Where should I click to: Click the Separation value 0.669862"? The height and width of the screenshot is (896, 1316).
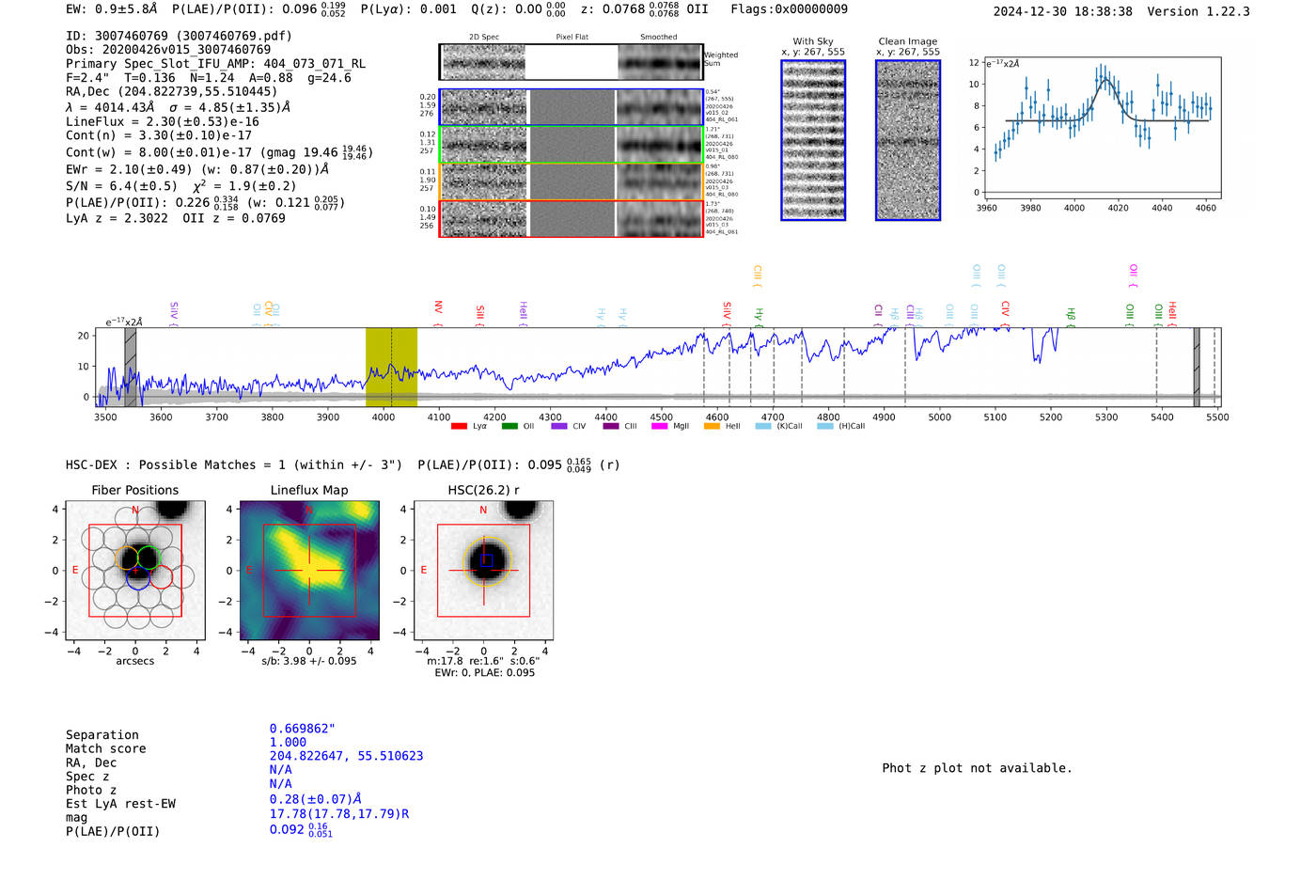303,729
